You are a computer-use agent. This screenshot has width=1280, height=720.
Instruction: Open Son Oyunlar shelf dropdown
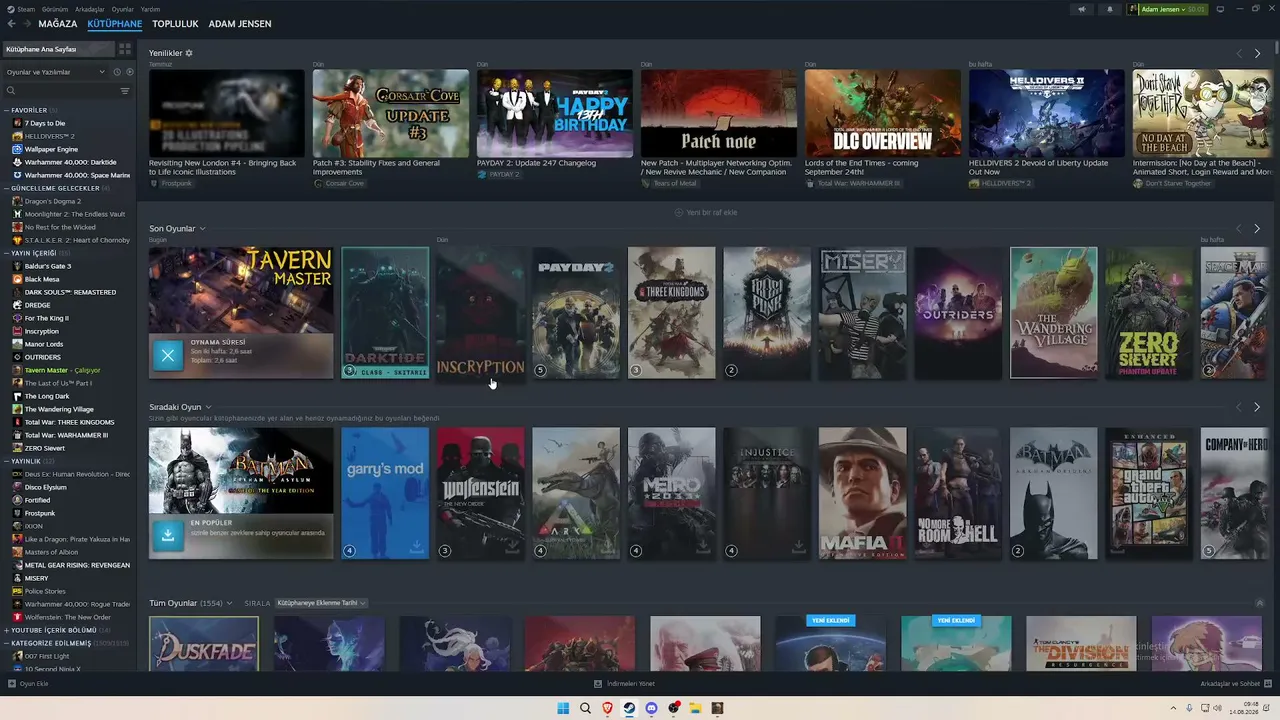click(202, 229)
